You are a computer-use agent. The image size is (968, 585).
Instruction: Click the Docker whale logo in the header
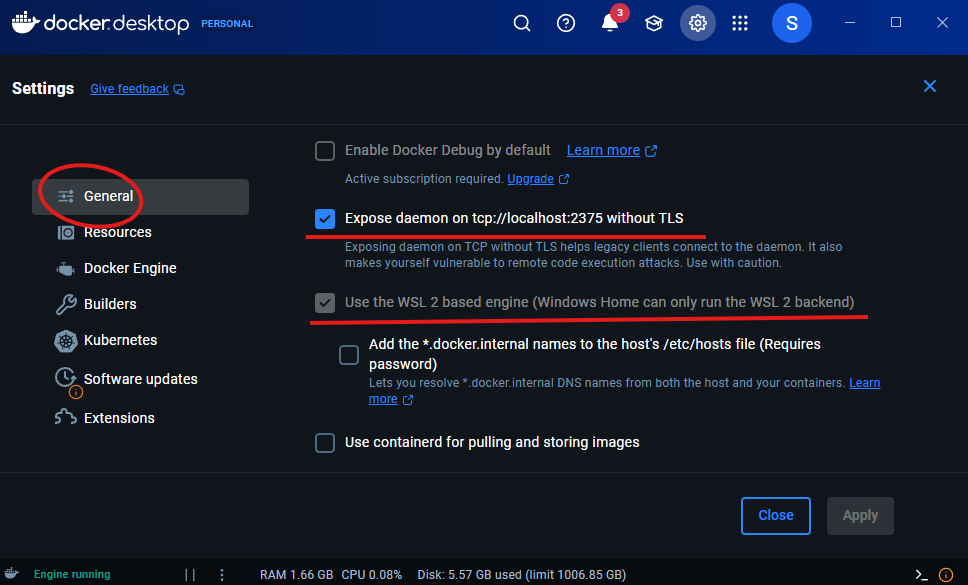click(x=26, y=22)
